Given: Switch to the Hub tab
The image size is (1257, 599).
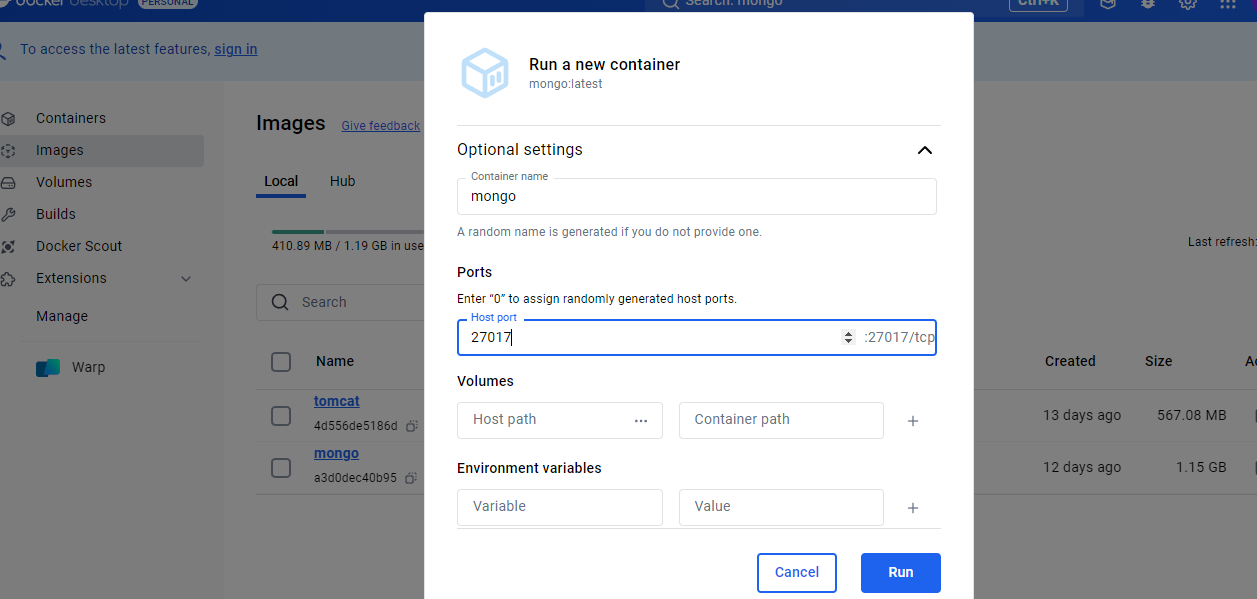Looking at the screenshot, I should (343, 181).
